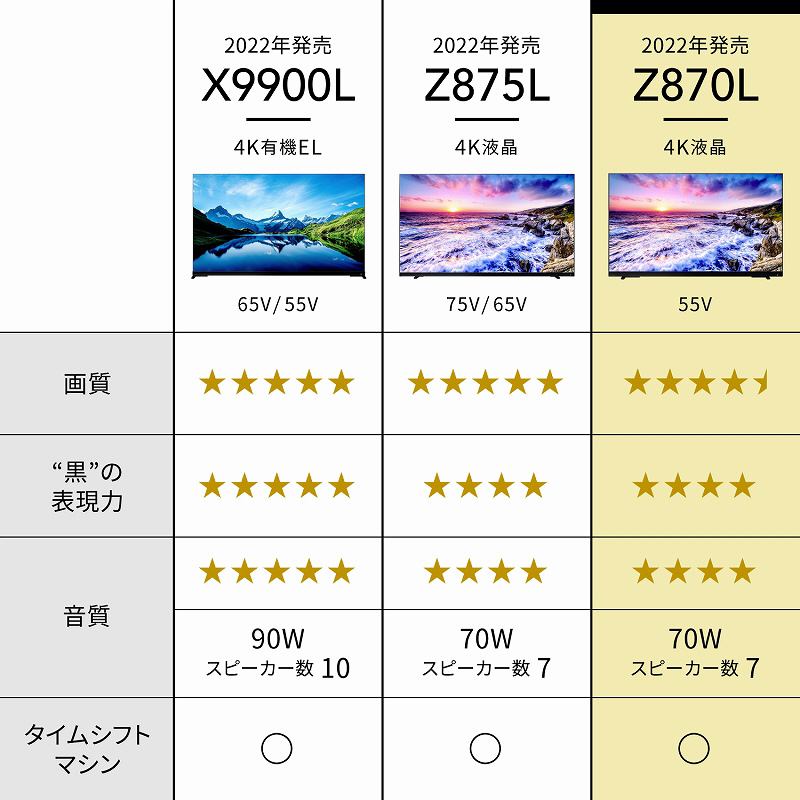Select the X9900L model heading

point(278,87)
